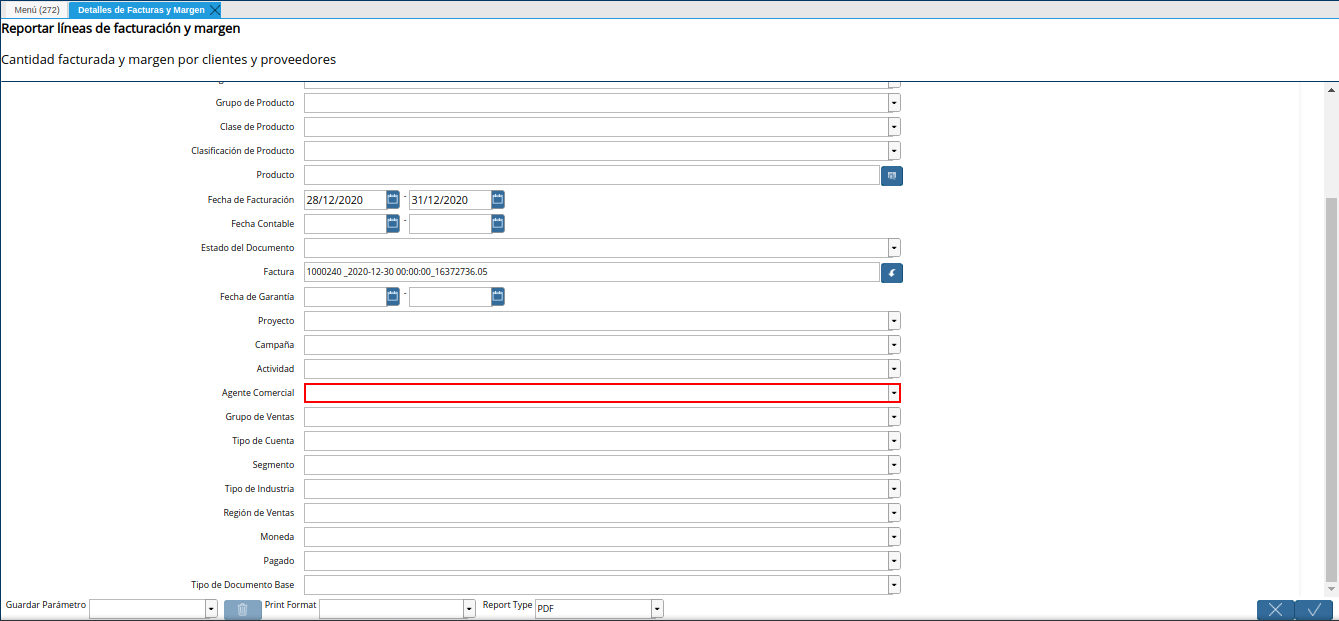The height and width of the screenshot is (621, 1339).
Task: Expand the Actividad dropdown
Action: 894,369
